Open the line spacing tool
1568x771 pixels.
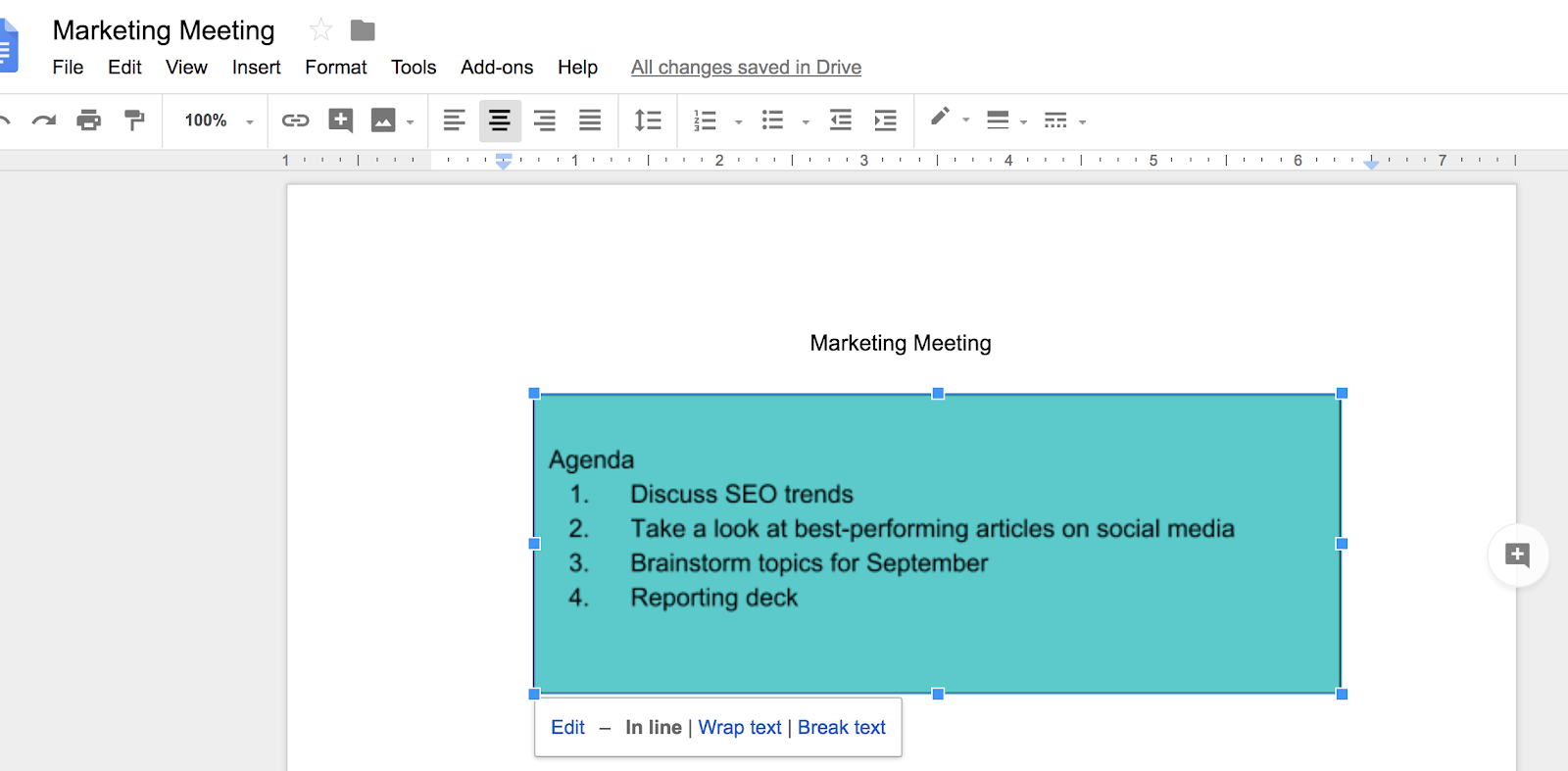click(x=648, y=120)
